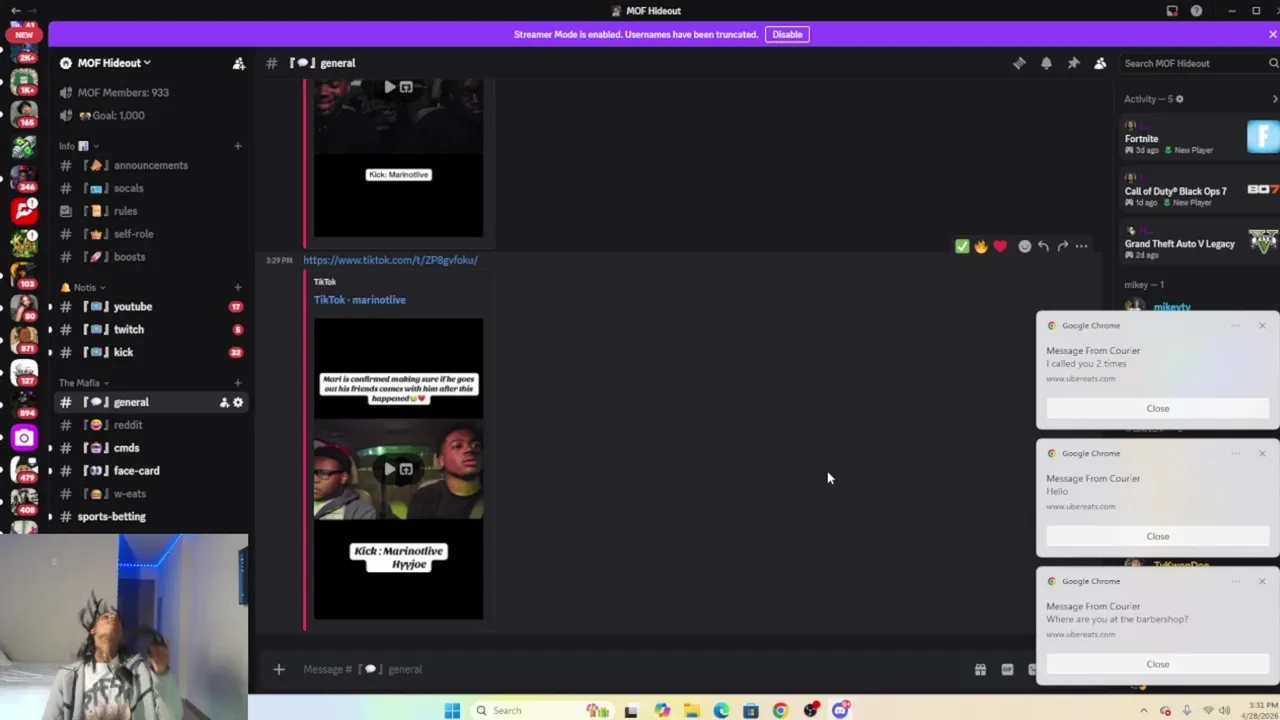Create channel plus in Notis category
This screenshot has height=720, width=1280.
(238, 287)
